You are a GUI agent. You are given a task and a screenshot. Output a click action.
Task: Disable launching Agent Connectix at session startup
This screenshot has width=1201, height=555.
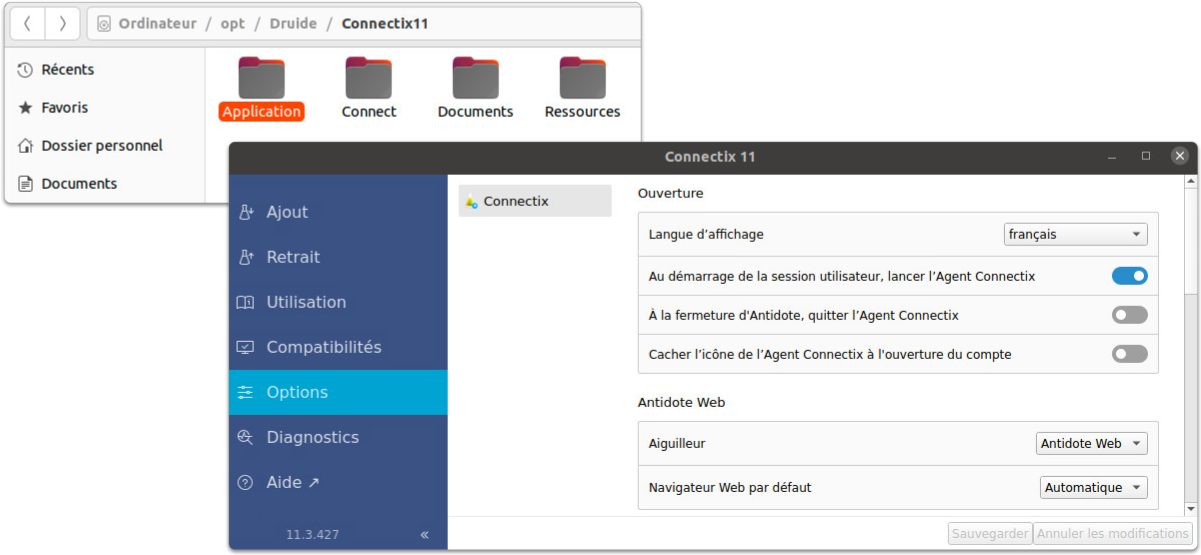pyautogui.click(x=1129, y=276)
